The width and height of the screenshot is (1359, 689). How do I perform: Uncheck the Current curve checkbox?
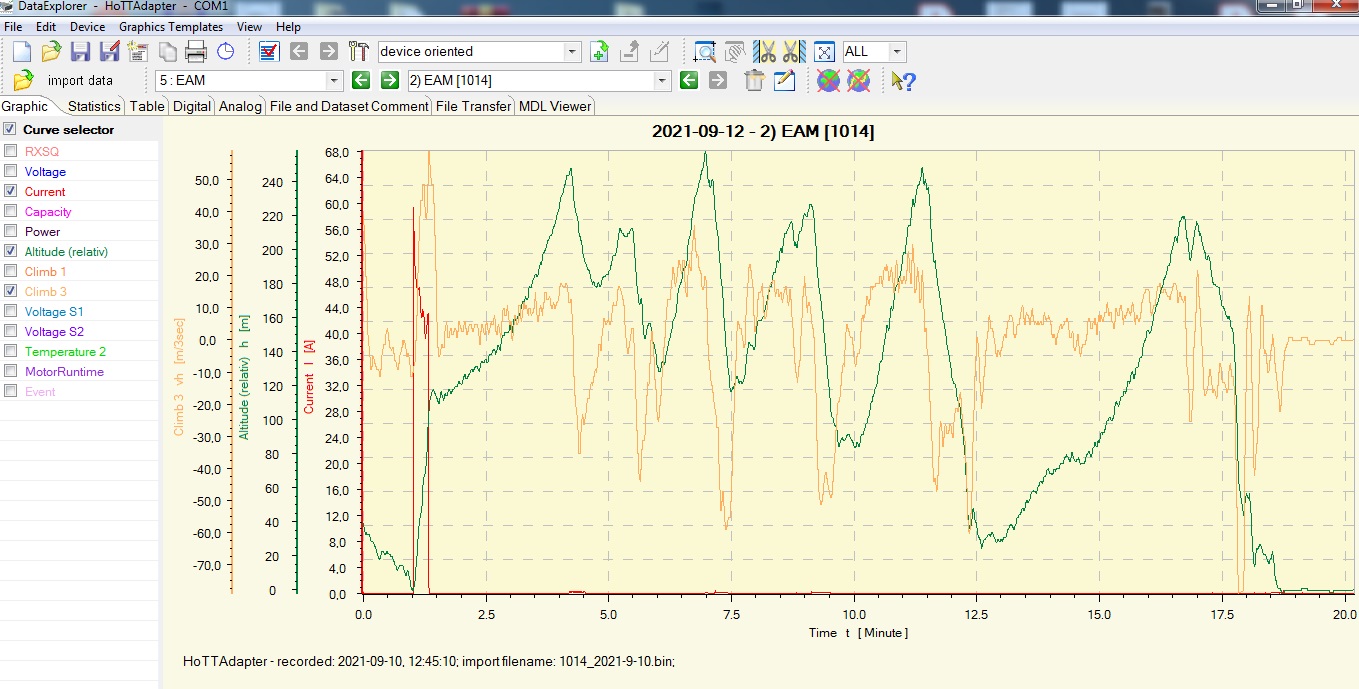10,192
